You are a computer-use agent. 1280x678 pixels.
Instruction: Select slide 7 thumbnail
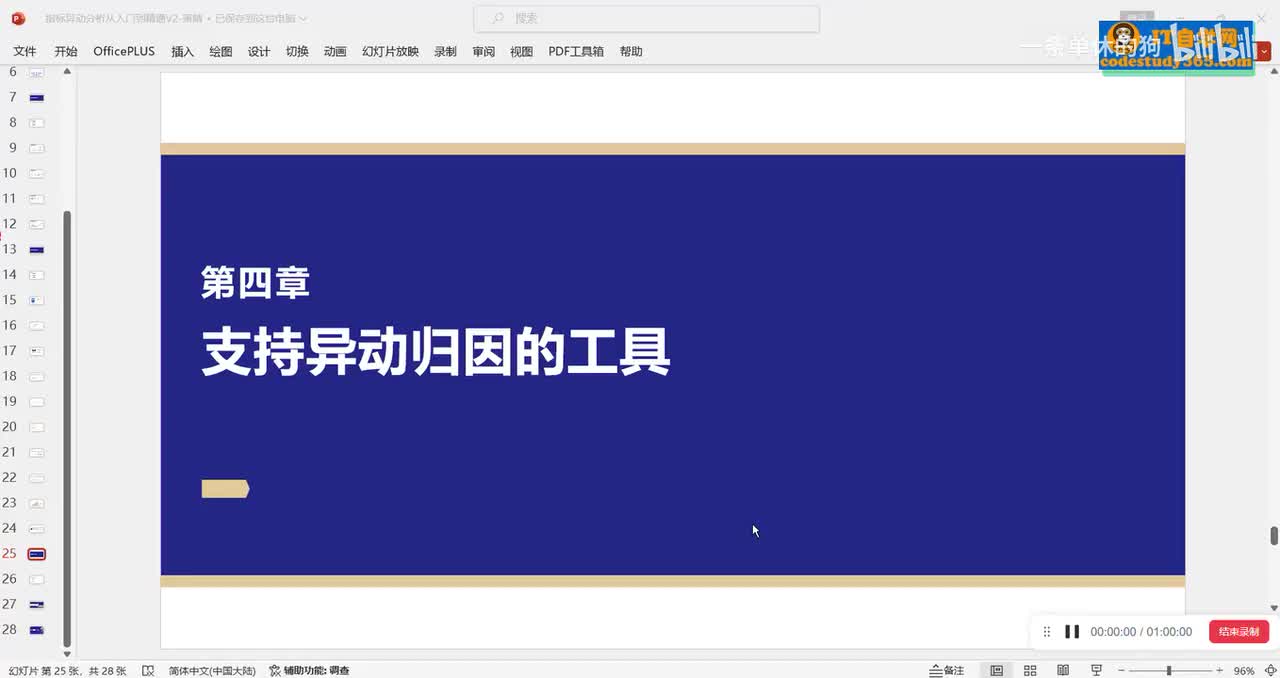[36, 97]
